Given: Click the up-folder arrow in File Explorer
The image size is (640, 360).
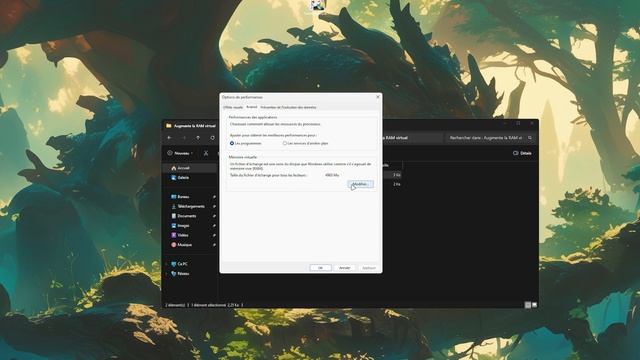Looking at the screenshot, I should coord(198,138).
